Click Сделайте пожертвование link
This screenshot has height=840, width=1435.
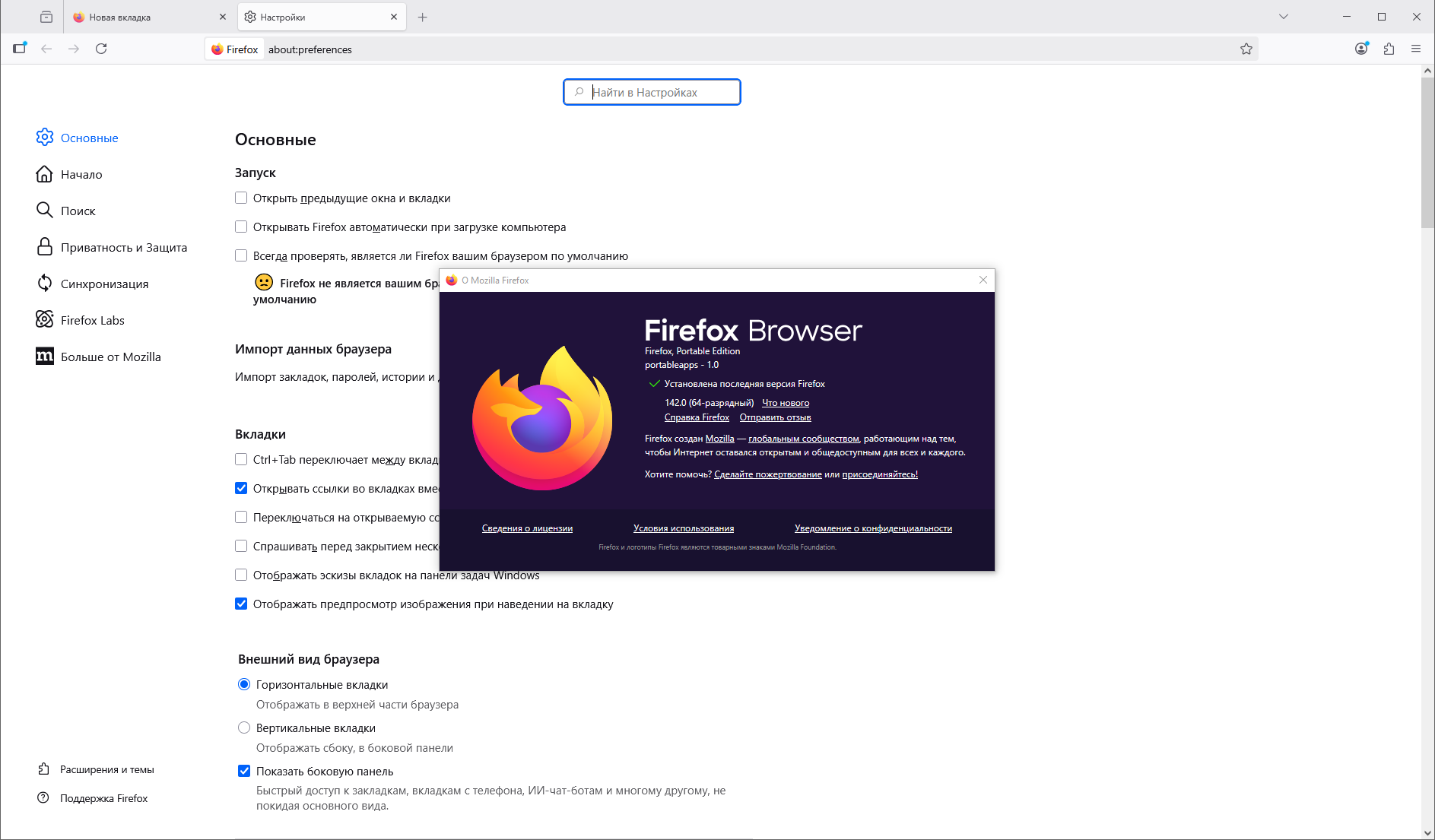pos(768,474)
